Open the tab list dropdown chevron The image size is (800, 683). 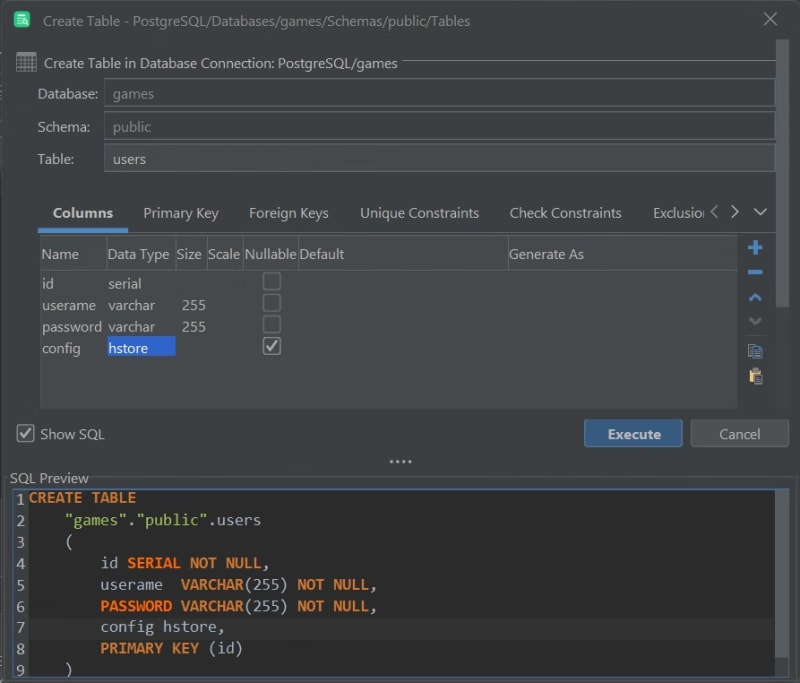click(760, 212)
